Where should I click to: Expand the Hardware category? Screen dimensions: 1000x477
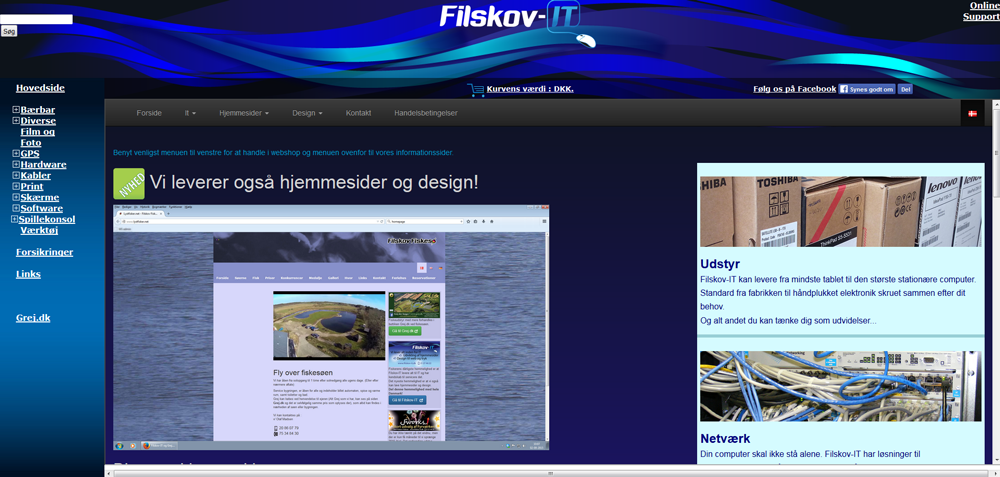[x=16, y=165]
